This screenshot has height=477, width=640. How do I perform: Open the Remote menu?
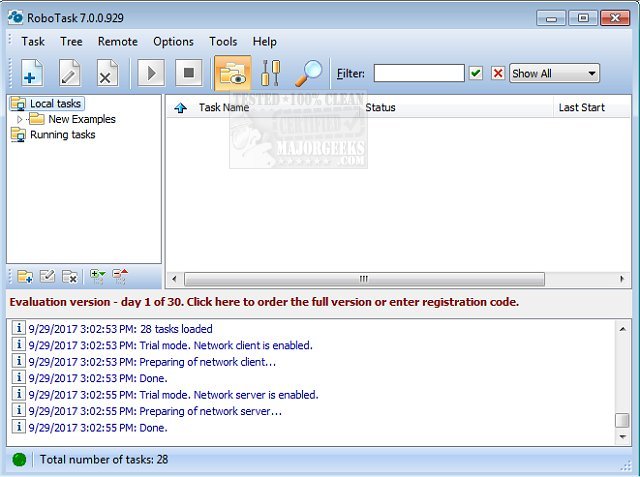point(118,41)
